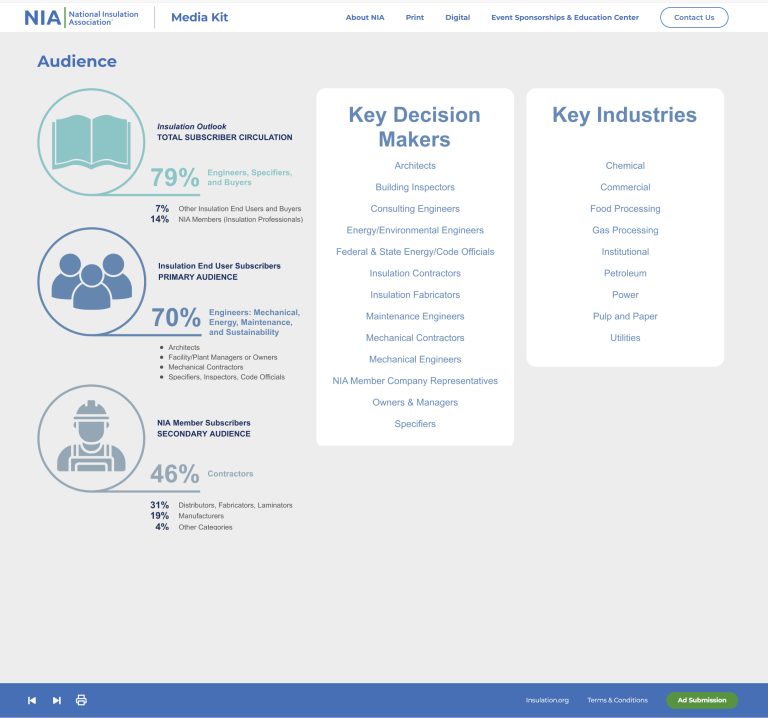Click the Media Kit title
This screenshot has width=768, height=718.
(200, 17)
